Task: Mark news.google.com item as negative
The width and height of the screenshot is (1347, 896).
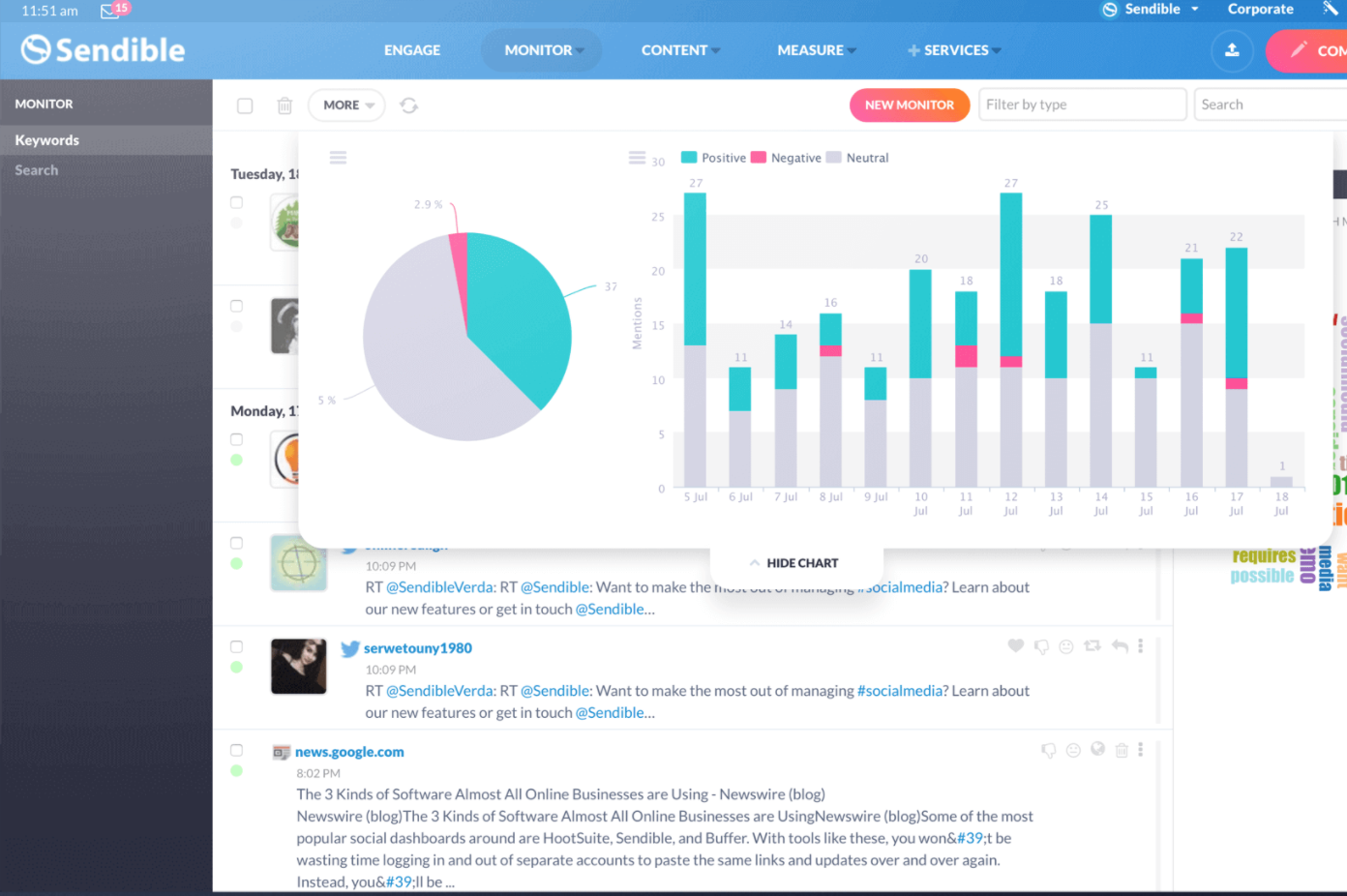Action: tap(1048, 750)
